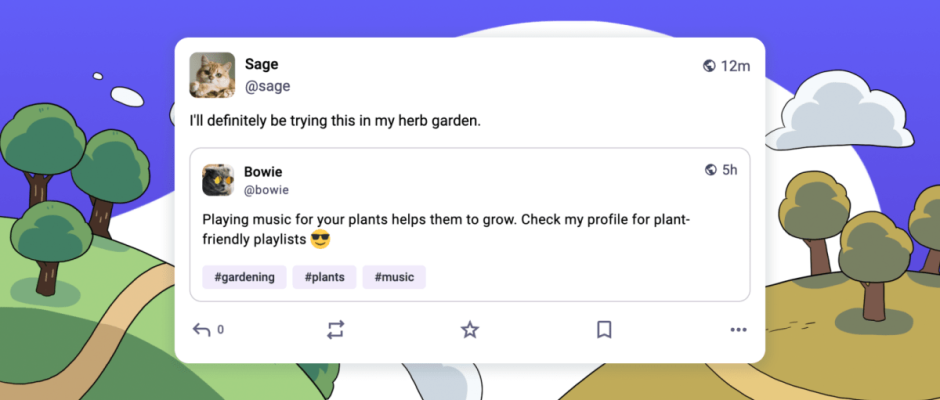Screen dimensions: 940x400
Task: Bookmark Sage's post
Action: point(604,330)
